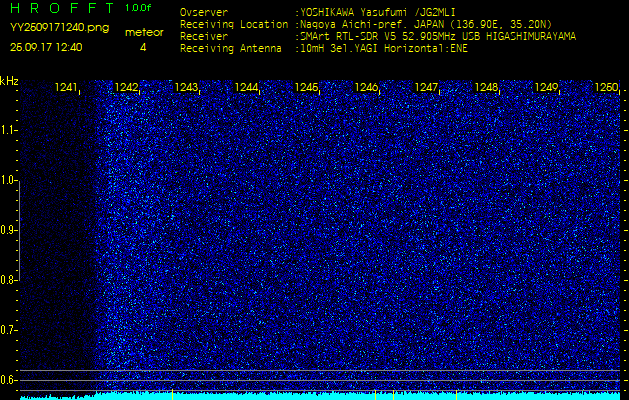Click the 1249 time axis label

[546, 87]
